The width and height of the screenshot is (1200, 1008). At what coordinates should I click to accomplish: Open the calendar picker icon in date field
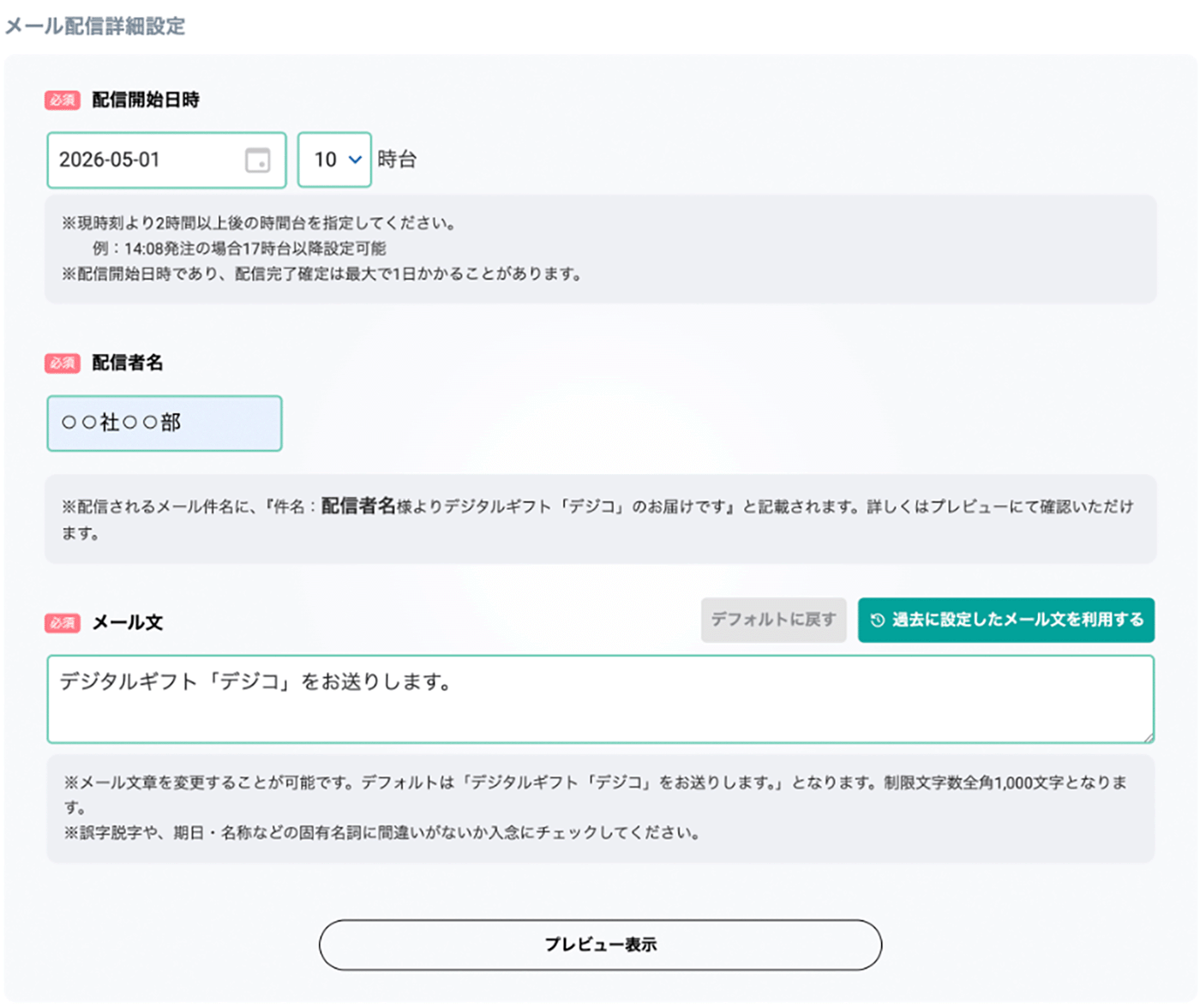[x=257, y=160]
